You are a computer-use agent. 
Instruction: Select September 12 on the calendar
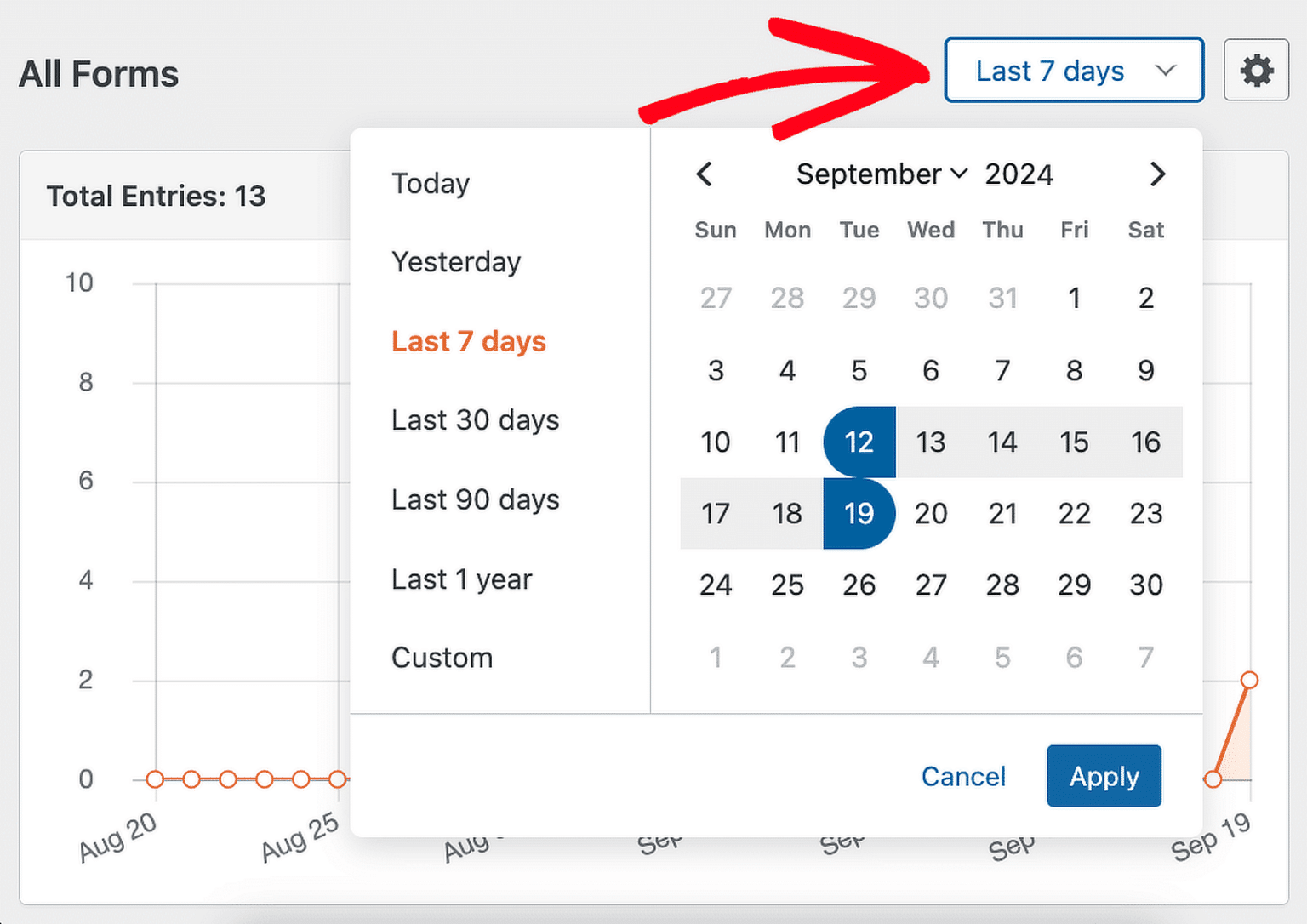pos(859,442)
